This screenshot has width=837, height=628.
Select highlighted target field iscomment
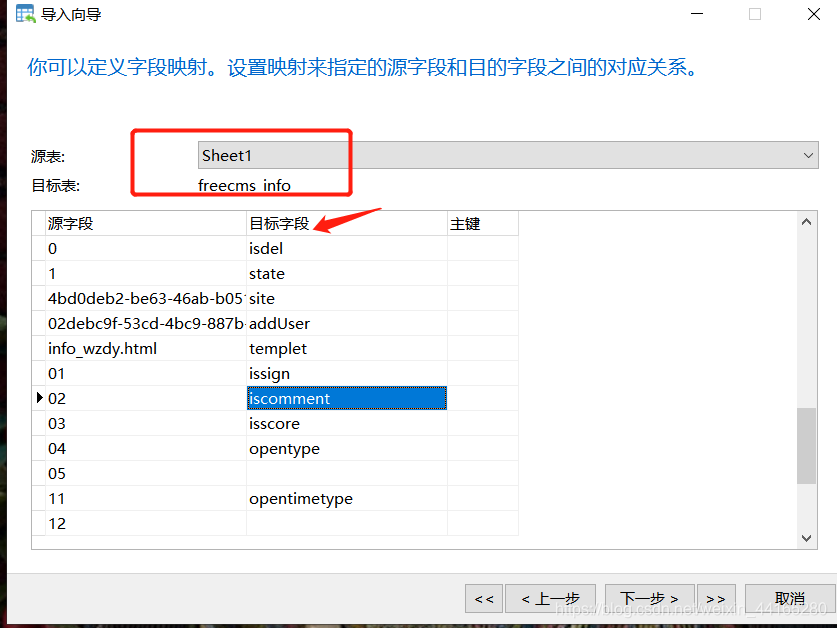coord(347,398)
